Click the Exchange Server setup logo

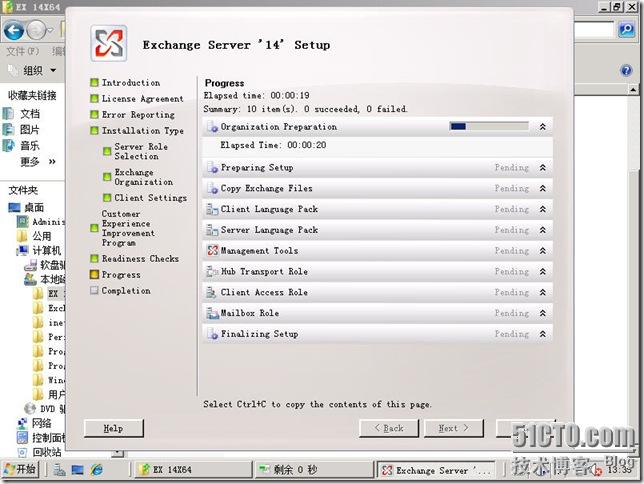(109, 44)
